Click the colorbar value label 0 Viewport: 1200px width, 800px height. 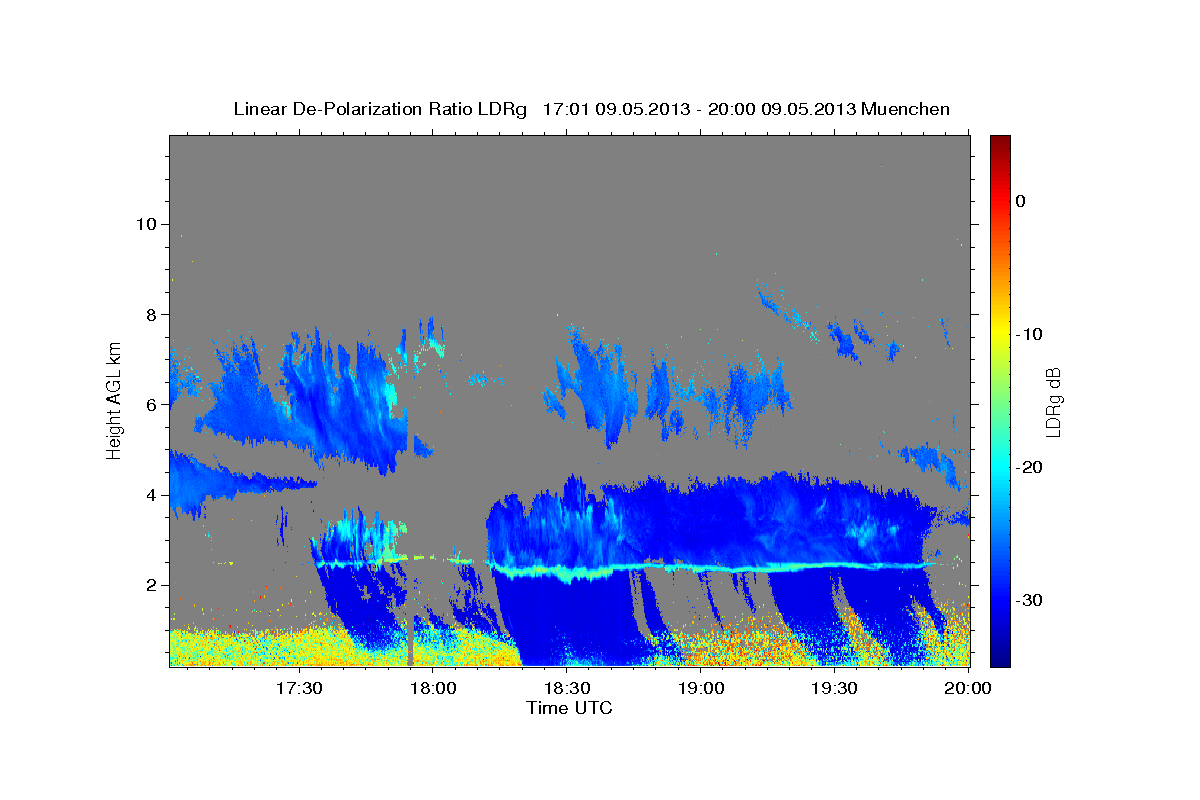click(1021, 201)
